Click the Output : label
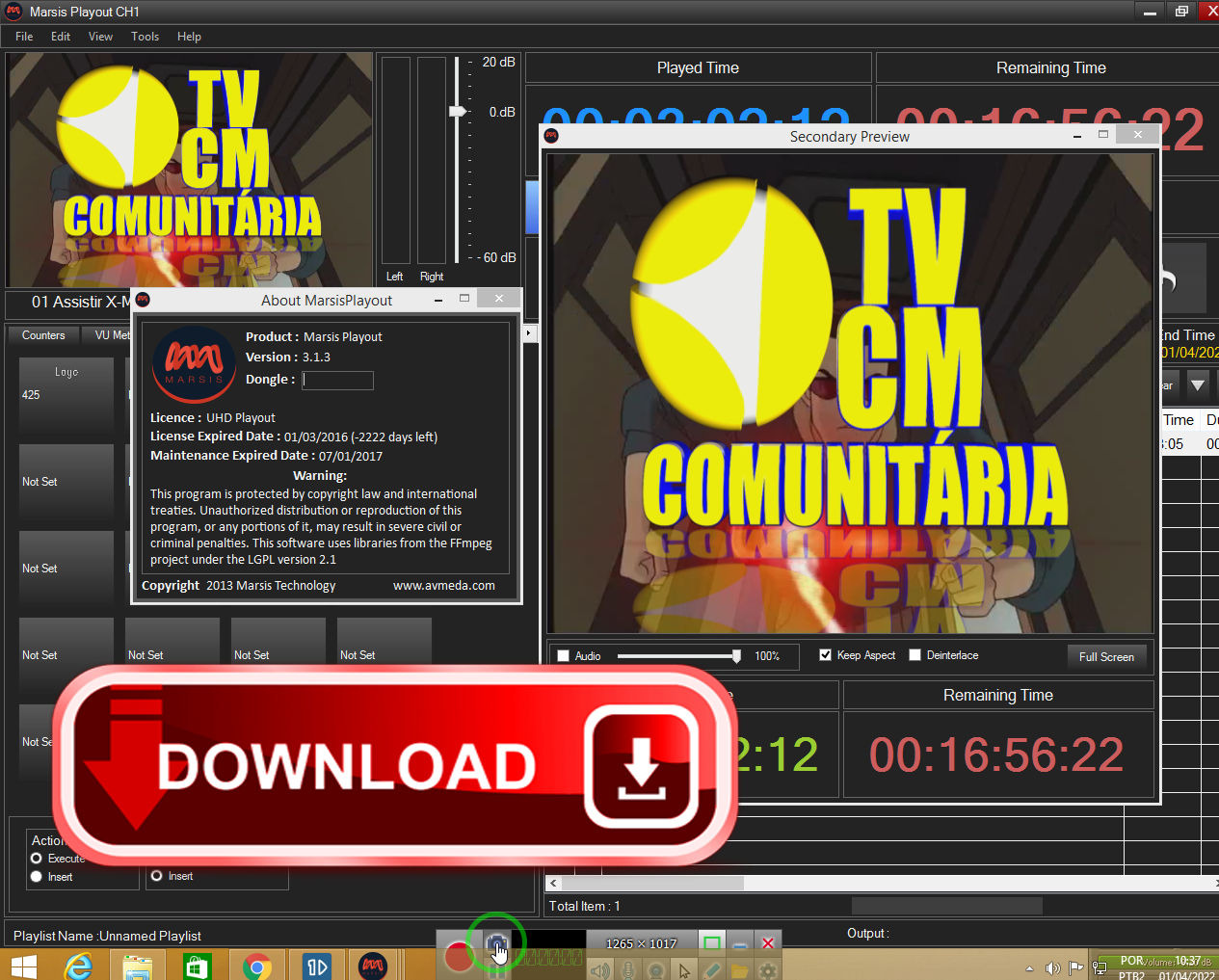Screen dimensions: 1219x980 [868, 933]
